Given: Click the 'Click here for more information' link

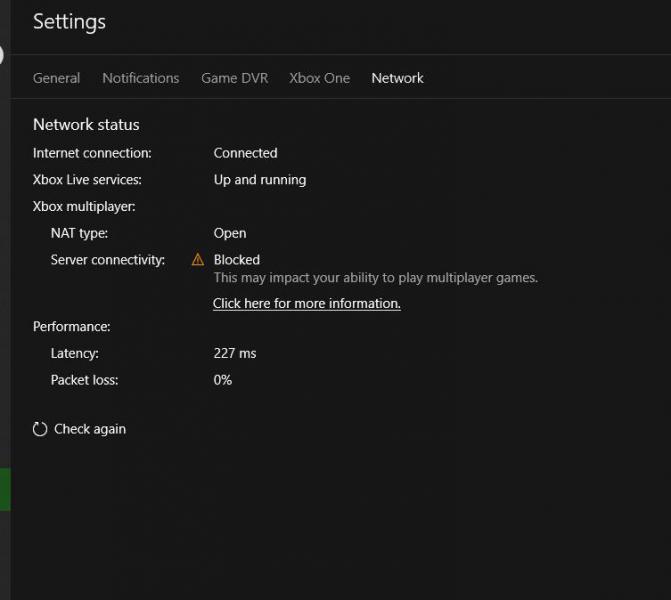Looking at the screenshot, I should [307, 303].
